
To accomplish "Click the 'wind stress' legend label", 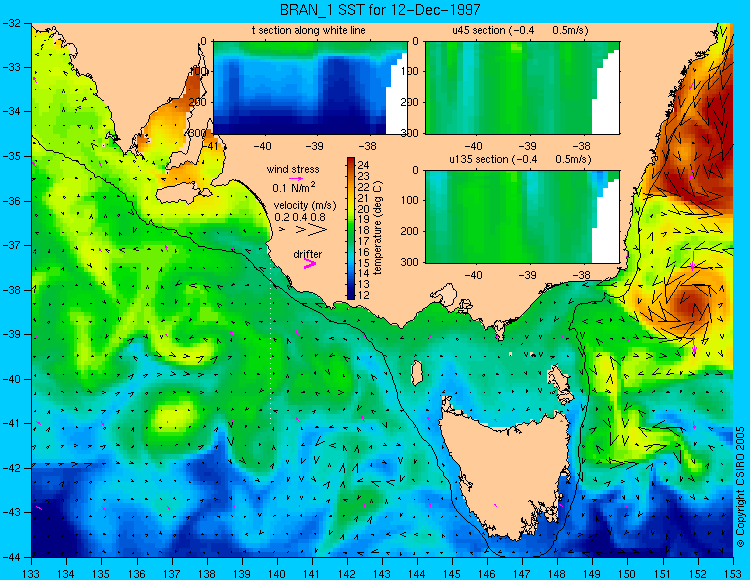I will [293, 169].
